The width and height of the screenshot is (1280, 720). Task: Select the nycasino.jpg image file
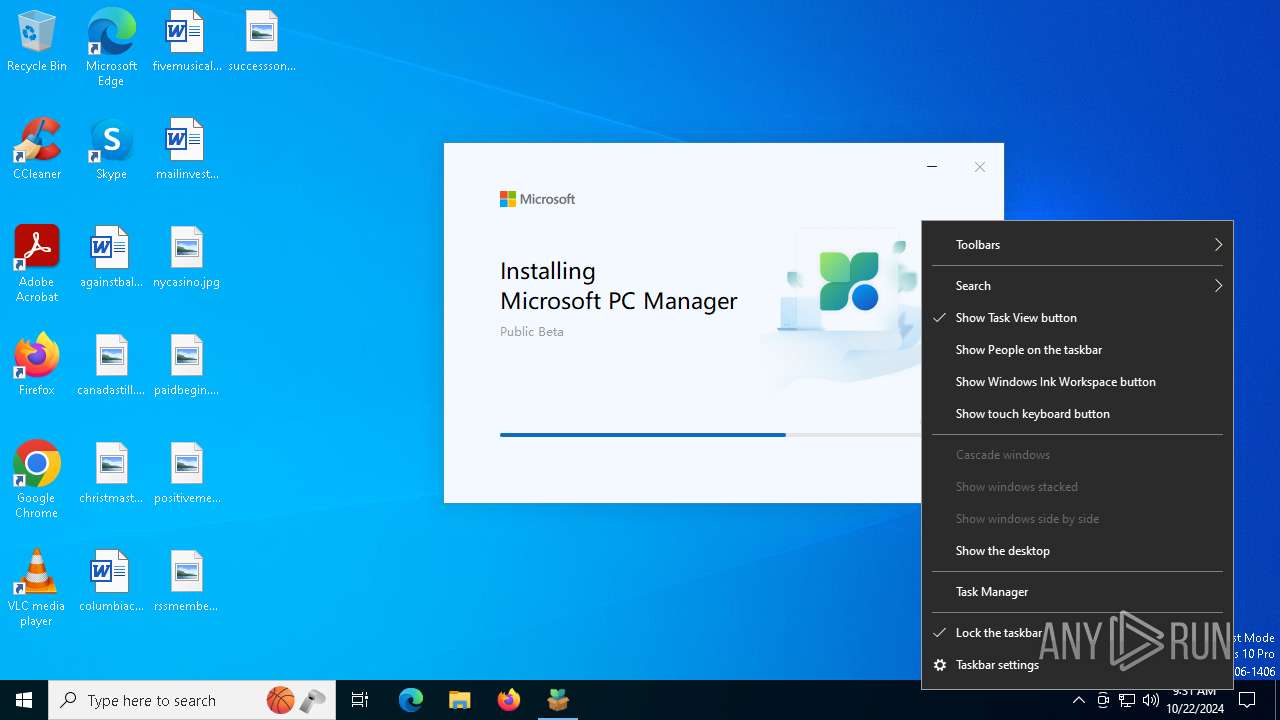tap(186, 258)
